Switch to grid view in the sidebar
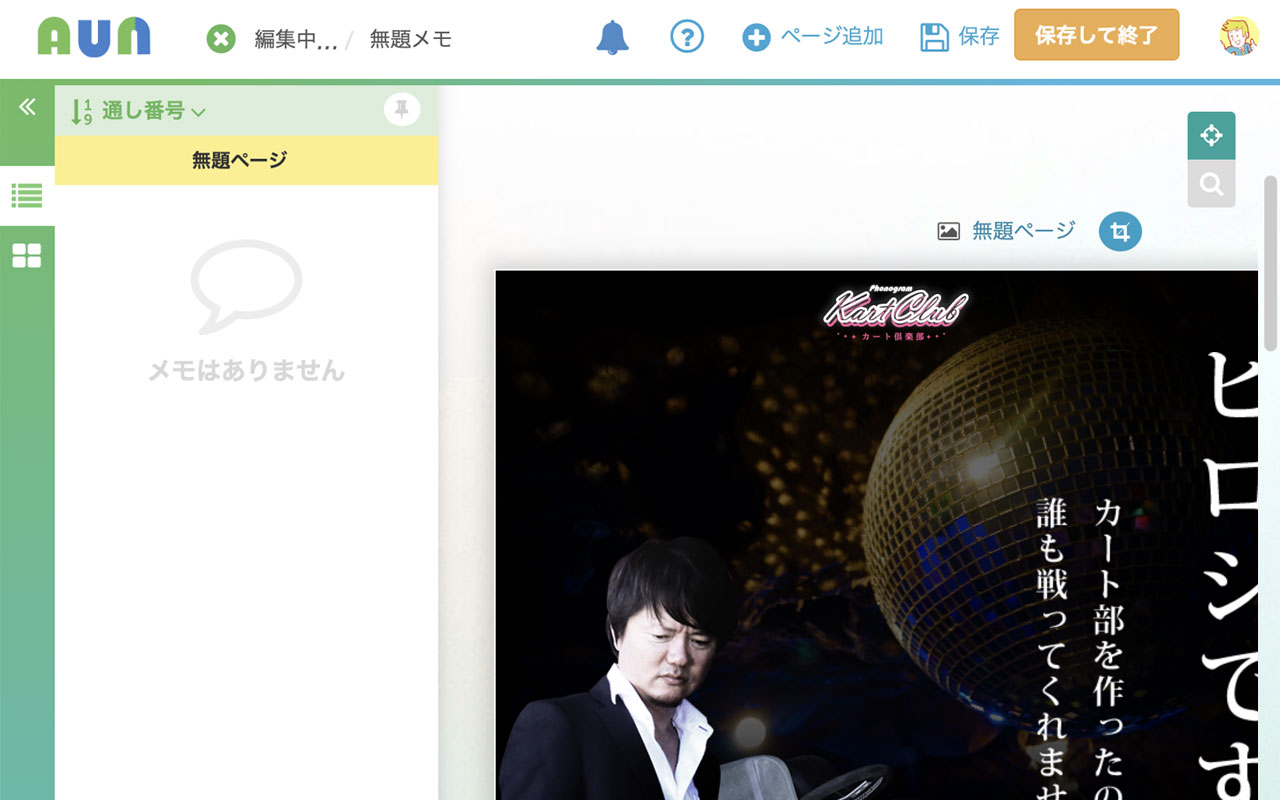The width and height of the screenshot is (1280, 800). pos(27,255)
